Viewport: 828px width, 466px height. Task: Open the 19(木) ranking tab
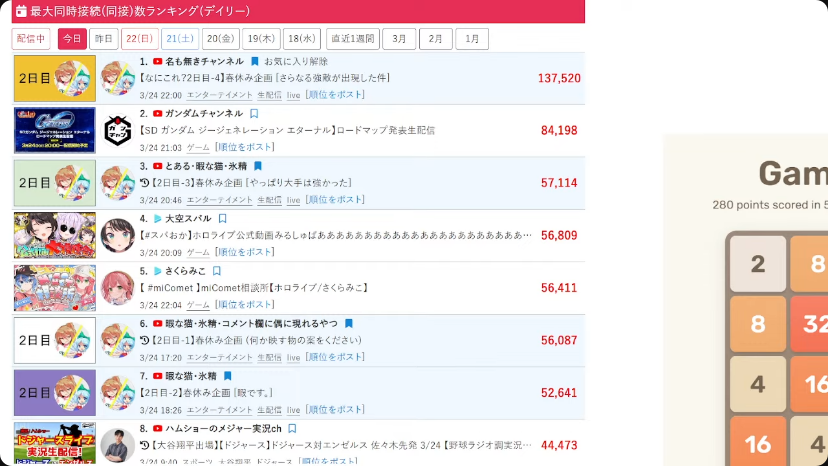(261, 39)
